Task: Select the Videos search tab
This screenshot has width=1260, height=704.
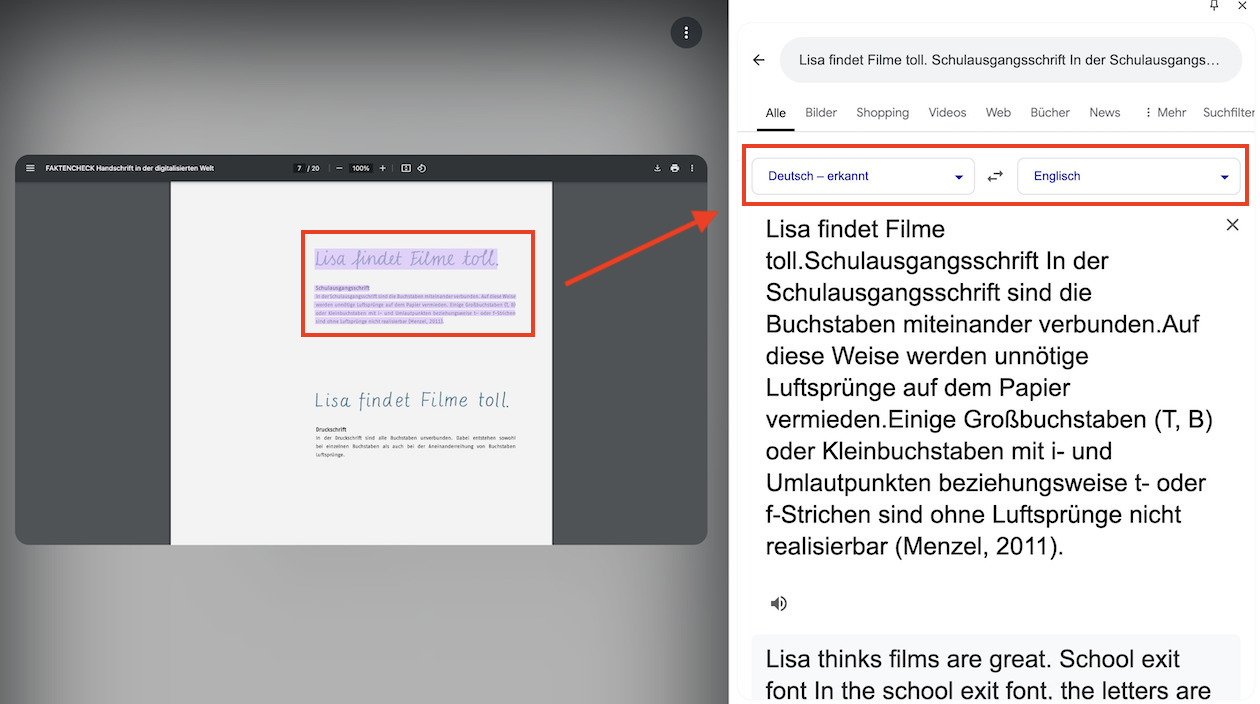Action: pos(946,112)
